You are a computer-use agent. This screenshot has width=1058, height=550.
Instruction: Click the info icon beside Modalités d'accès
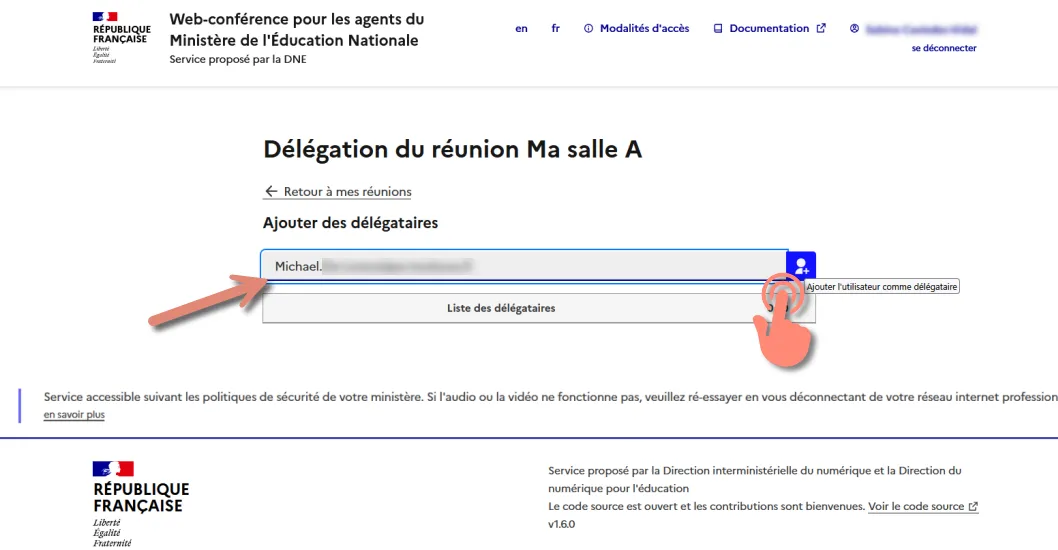coord(588,28)
